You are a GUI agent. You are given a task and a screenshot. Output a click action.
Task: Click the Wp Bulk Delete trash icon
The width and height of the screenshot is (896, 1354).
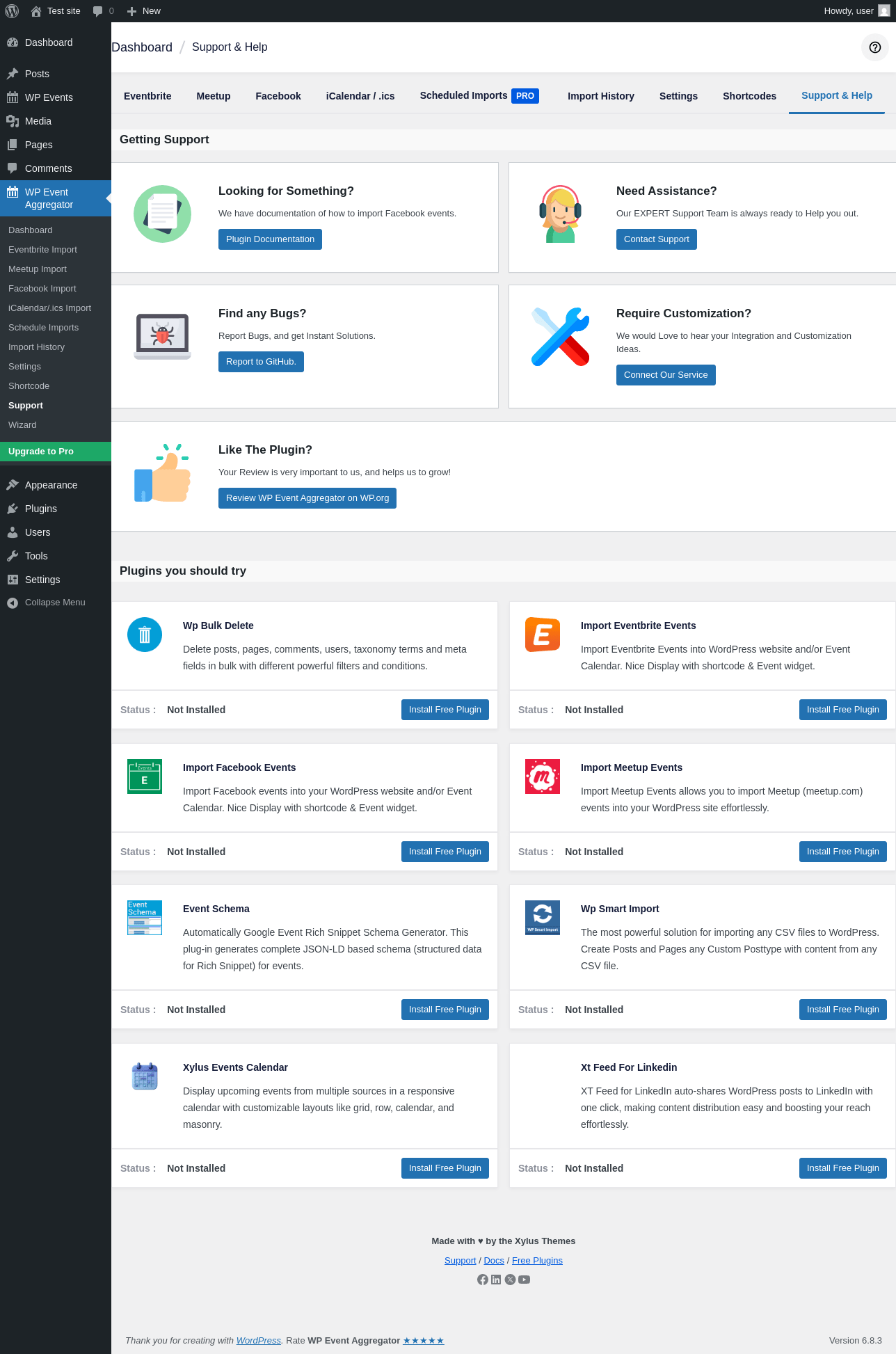click(x=145, y=635)
